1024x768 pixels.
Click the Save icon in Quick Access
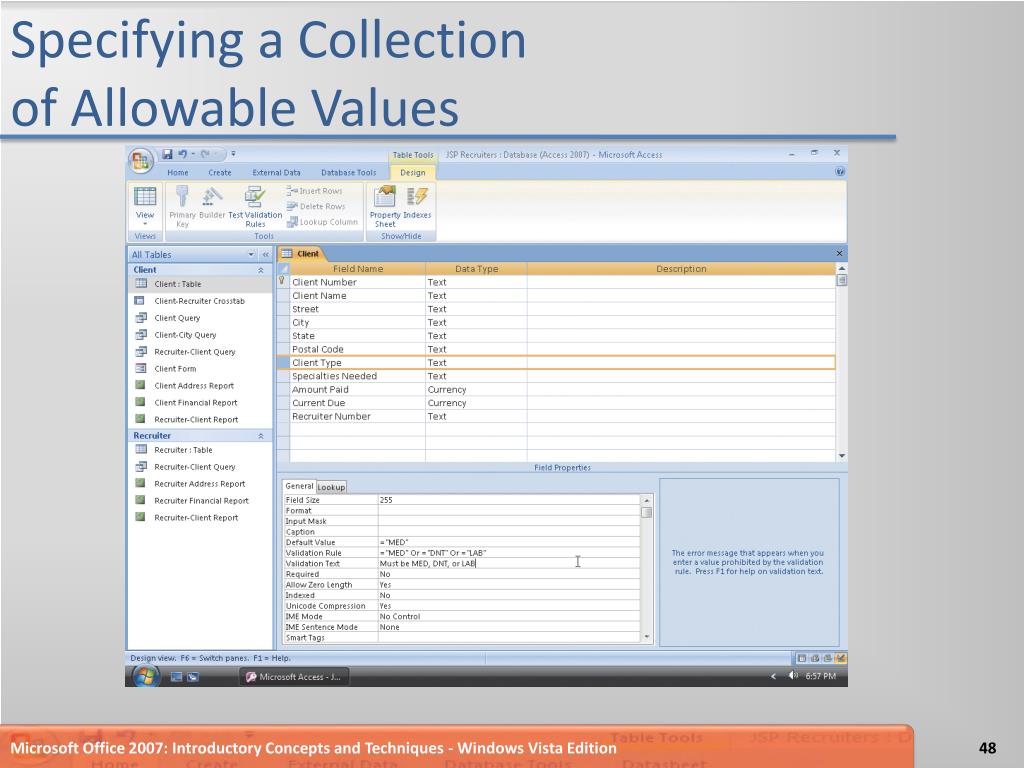pyautogui.click(x=168, y=154)
